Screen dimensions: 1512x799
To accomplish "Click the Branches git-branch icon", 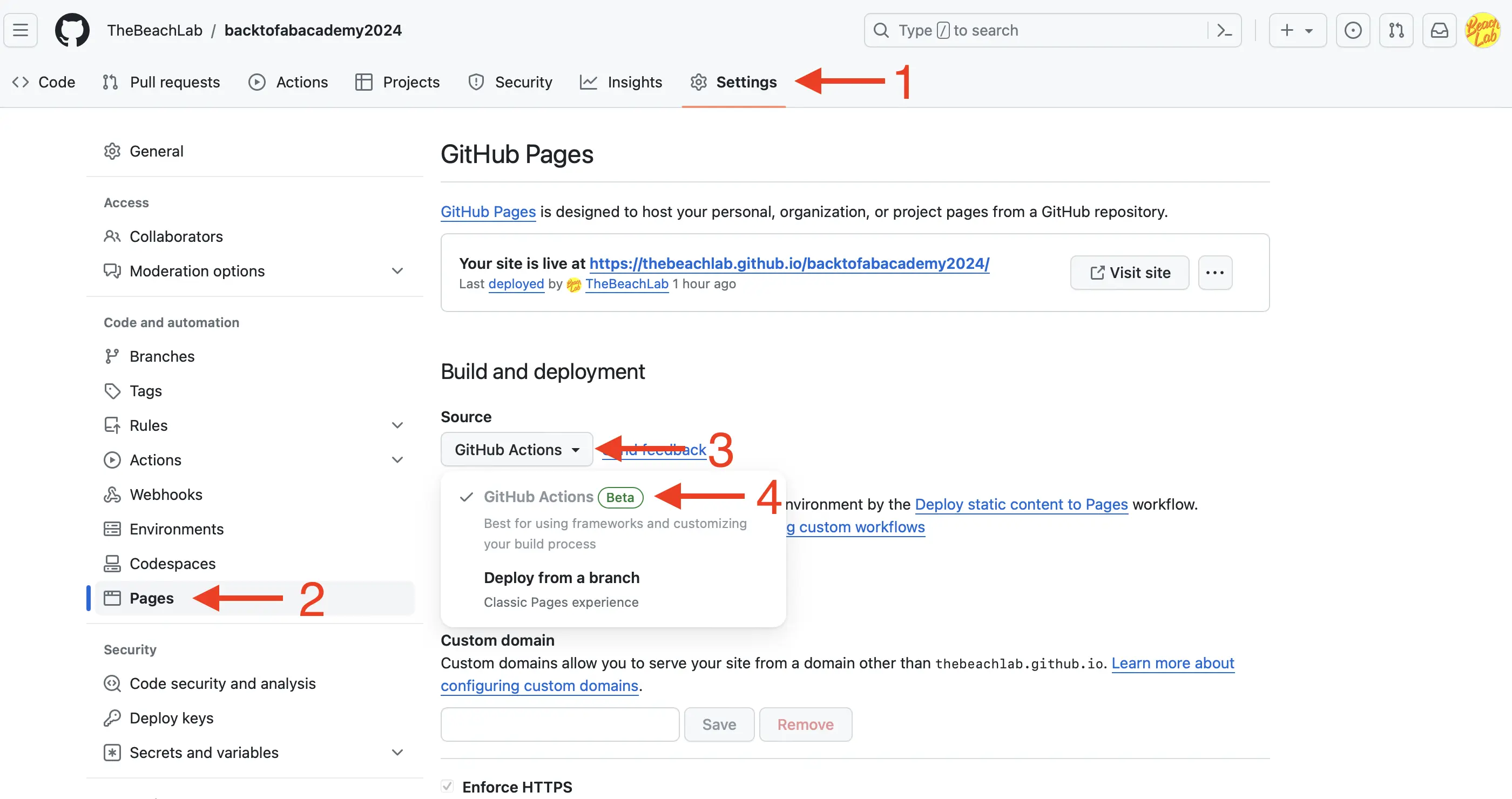I will [x=112, y=356].
